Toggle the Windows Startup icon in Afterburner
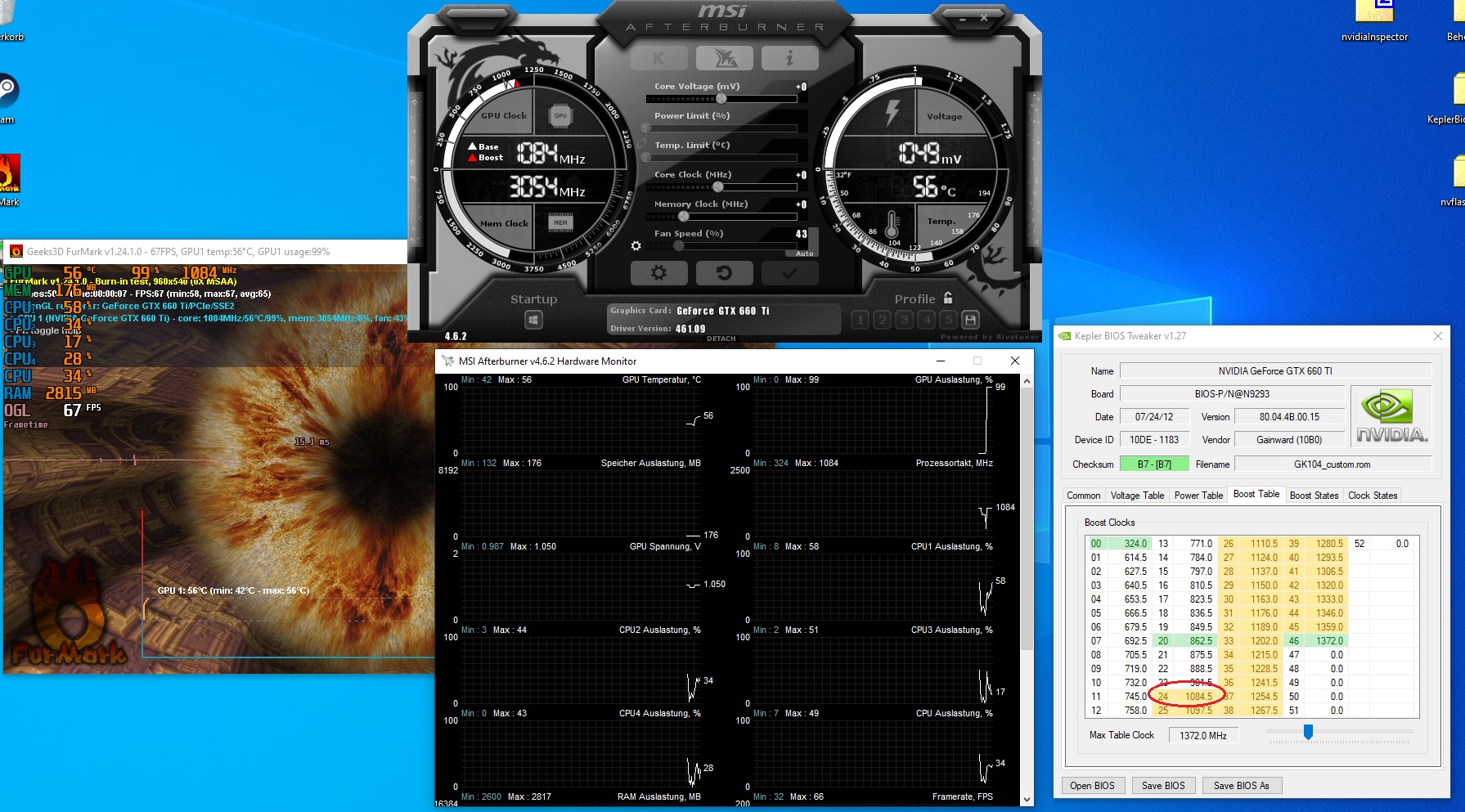Image resolution: width=1465 pixels, height=812 pixels. click(533, 320)
